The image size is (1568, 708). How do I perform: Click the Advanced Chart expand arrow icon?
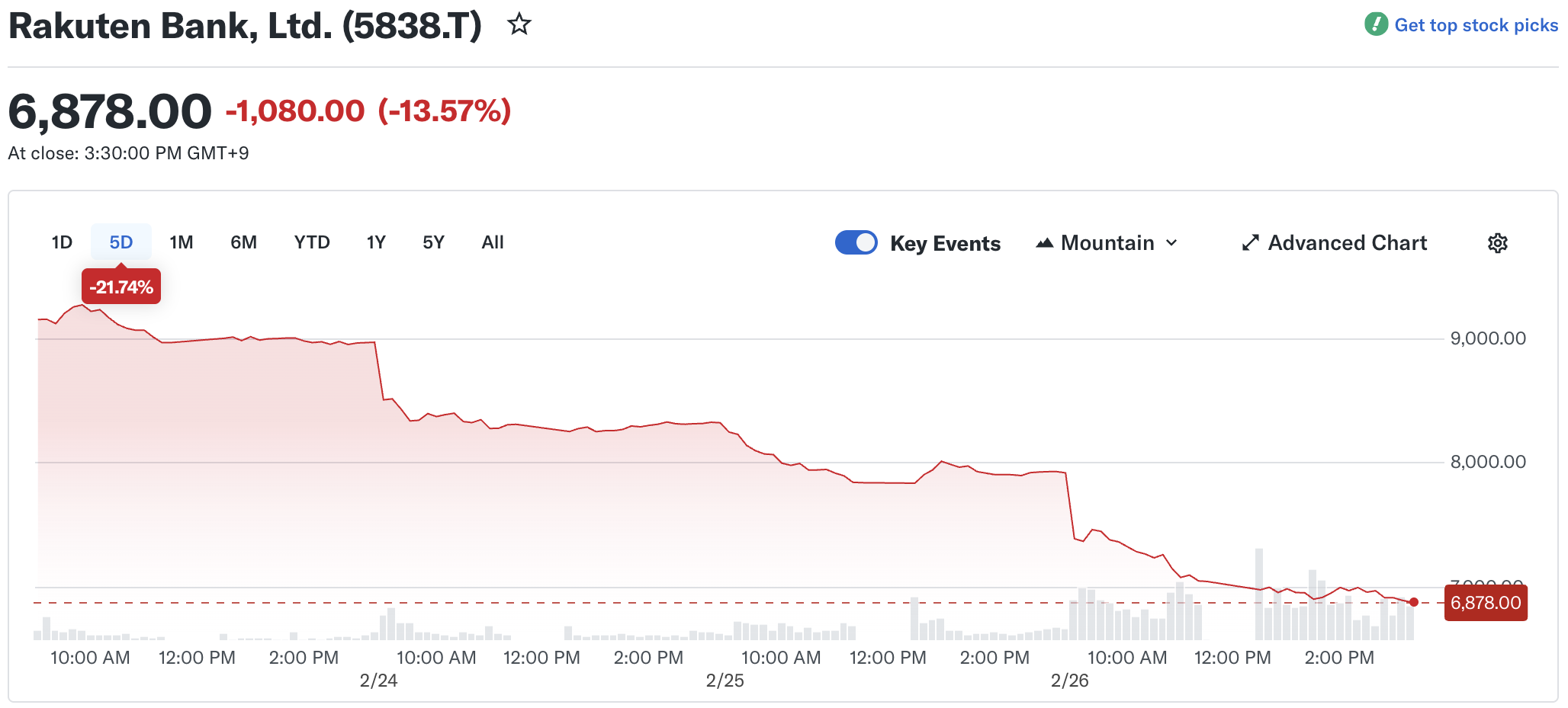pos(1250,243)
